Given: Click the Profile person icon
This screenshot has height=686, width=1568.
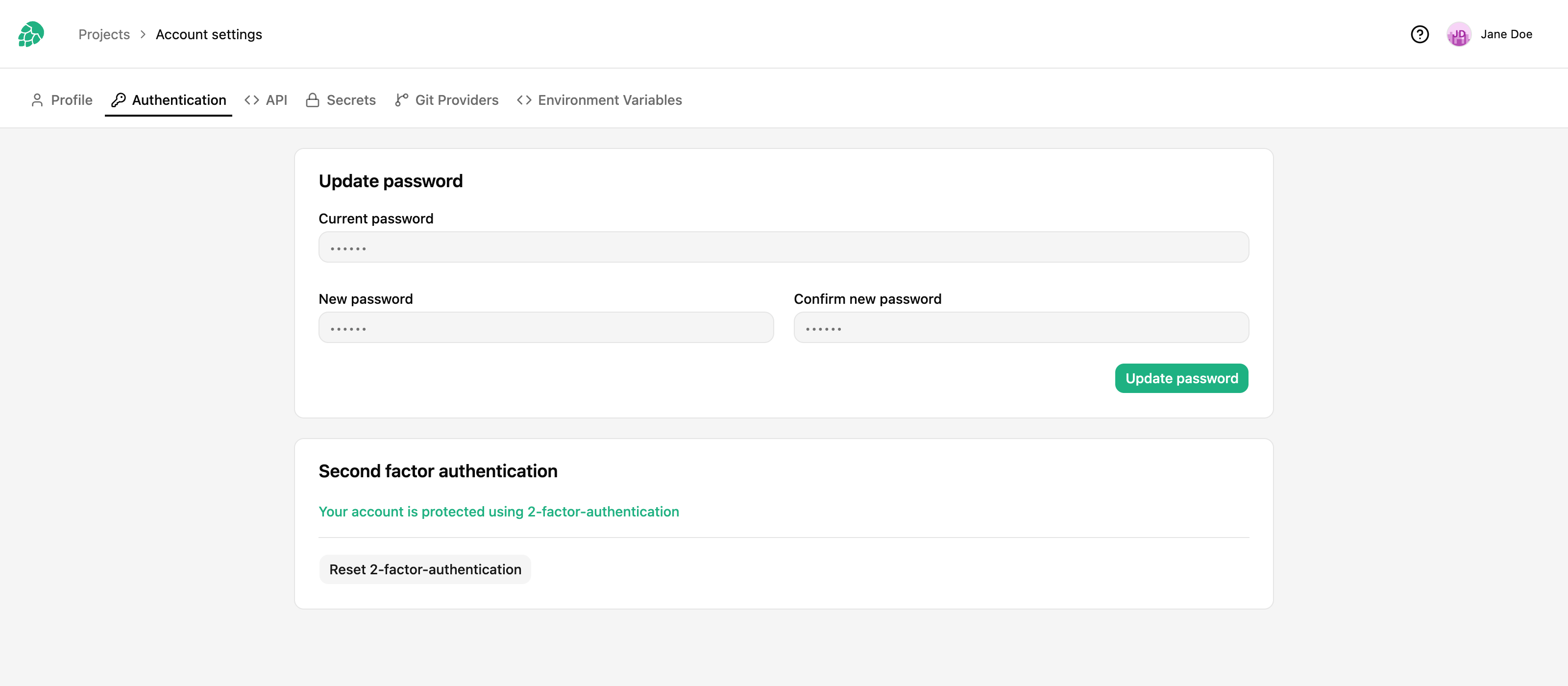Looking at the screenshot, I should tap(37, 100).
